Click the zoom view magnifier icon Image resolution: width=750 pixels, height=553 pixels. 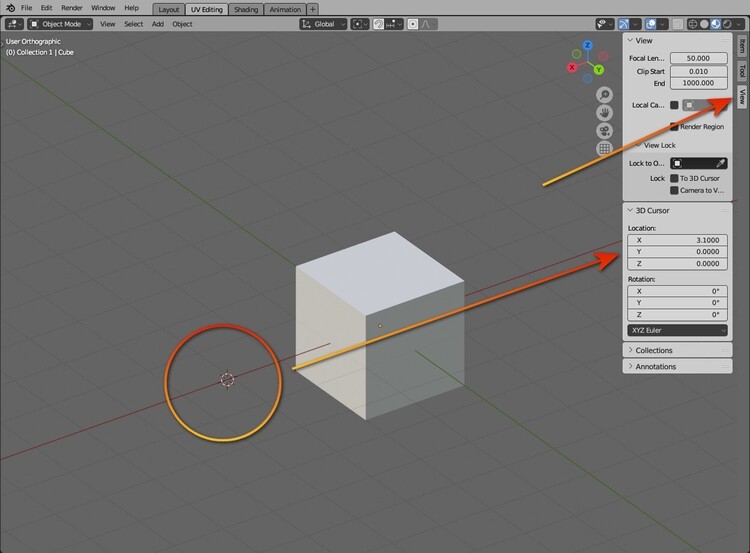pos(605,94)
